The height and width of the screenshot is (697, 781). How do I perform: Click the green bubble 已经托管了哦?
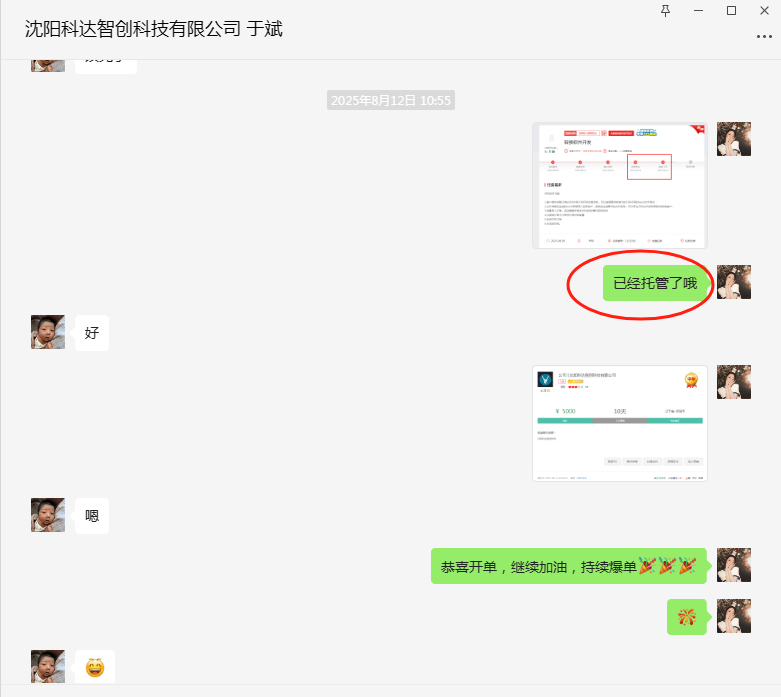point(655,283)
